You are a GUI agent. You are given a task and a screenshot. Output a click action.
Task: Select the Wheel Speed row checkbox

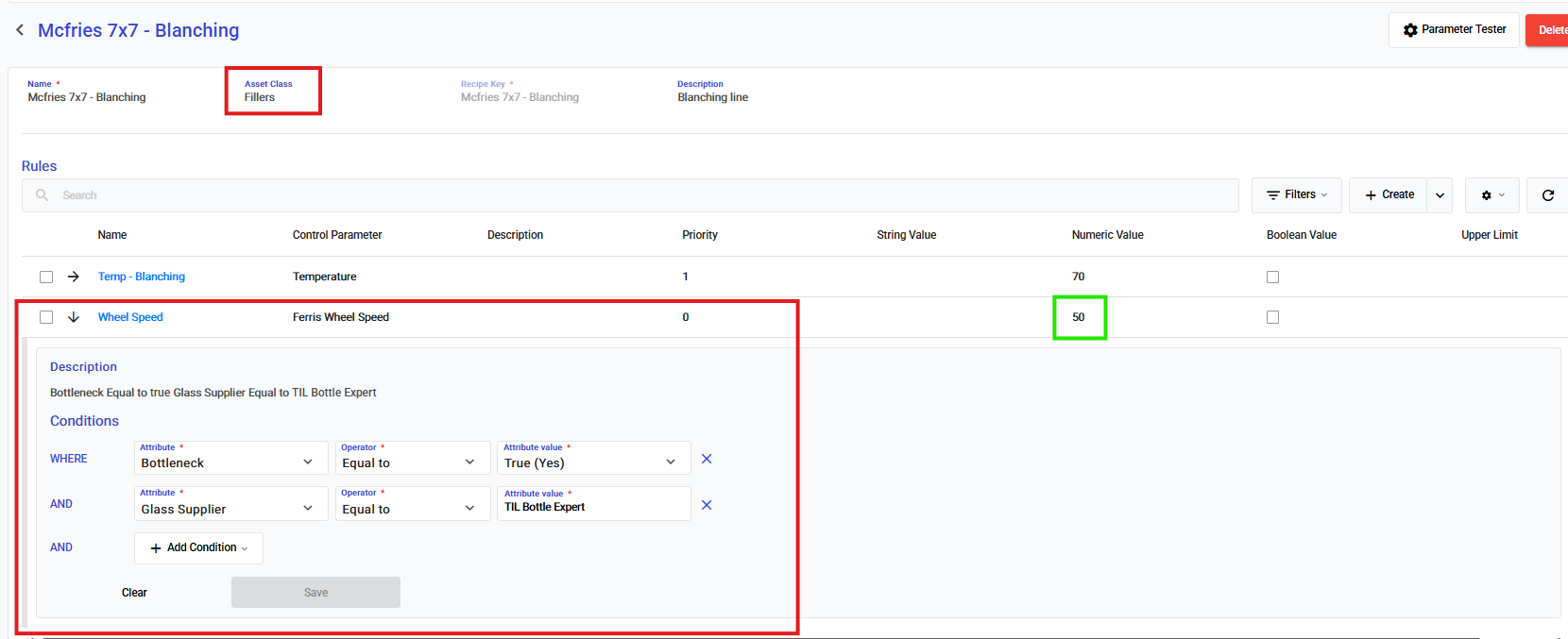point(46,317)
